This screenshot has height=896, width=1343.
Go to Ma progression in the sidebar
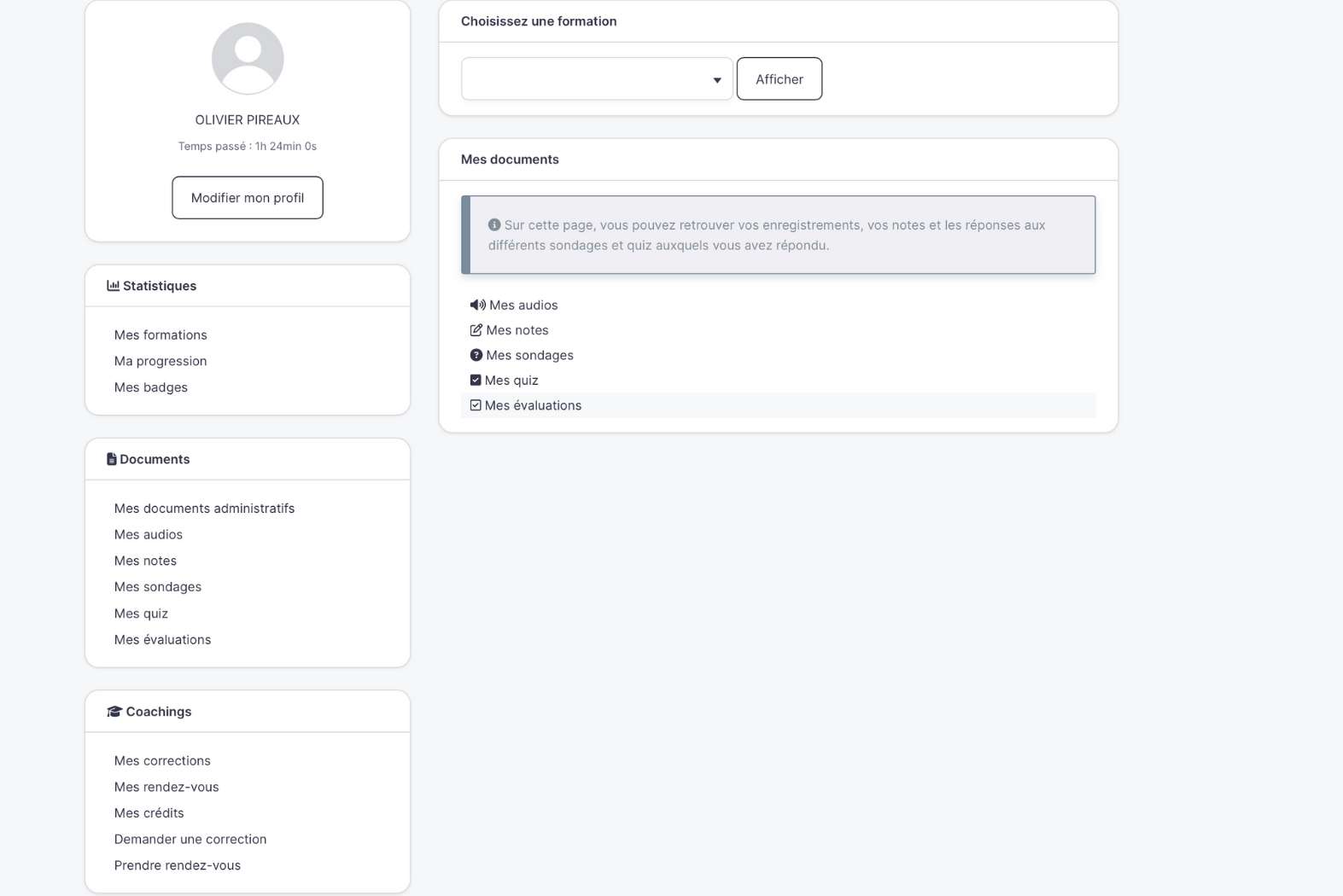pos(161,361)
